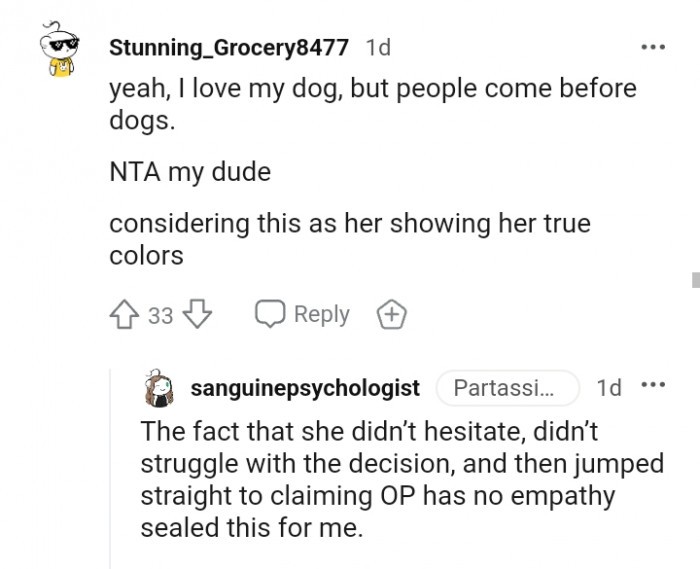The width and height of the screenshot is (700, 569).
Task: Click the vote count showing 33
Action: pos(160,316)
